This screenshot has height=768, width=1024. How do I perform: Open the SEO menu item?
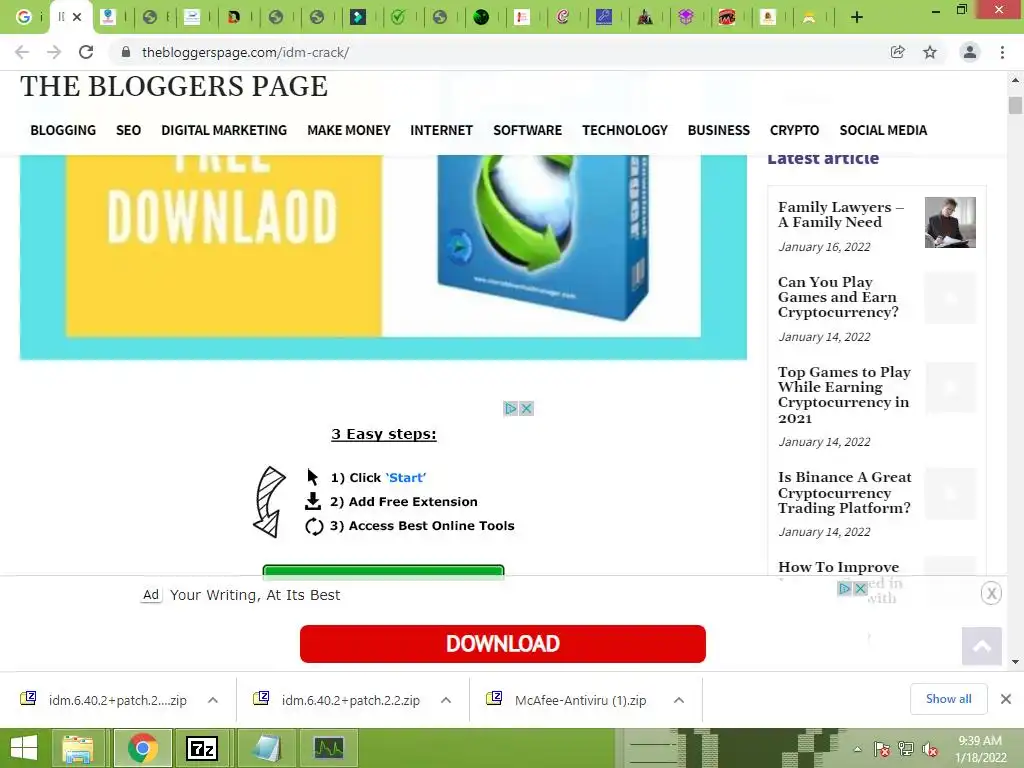[129, 130]
